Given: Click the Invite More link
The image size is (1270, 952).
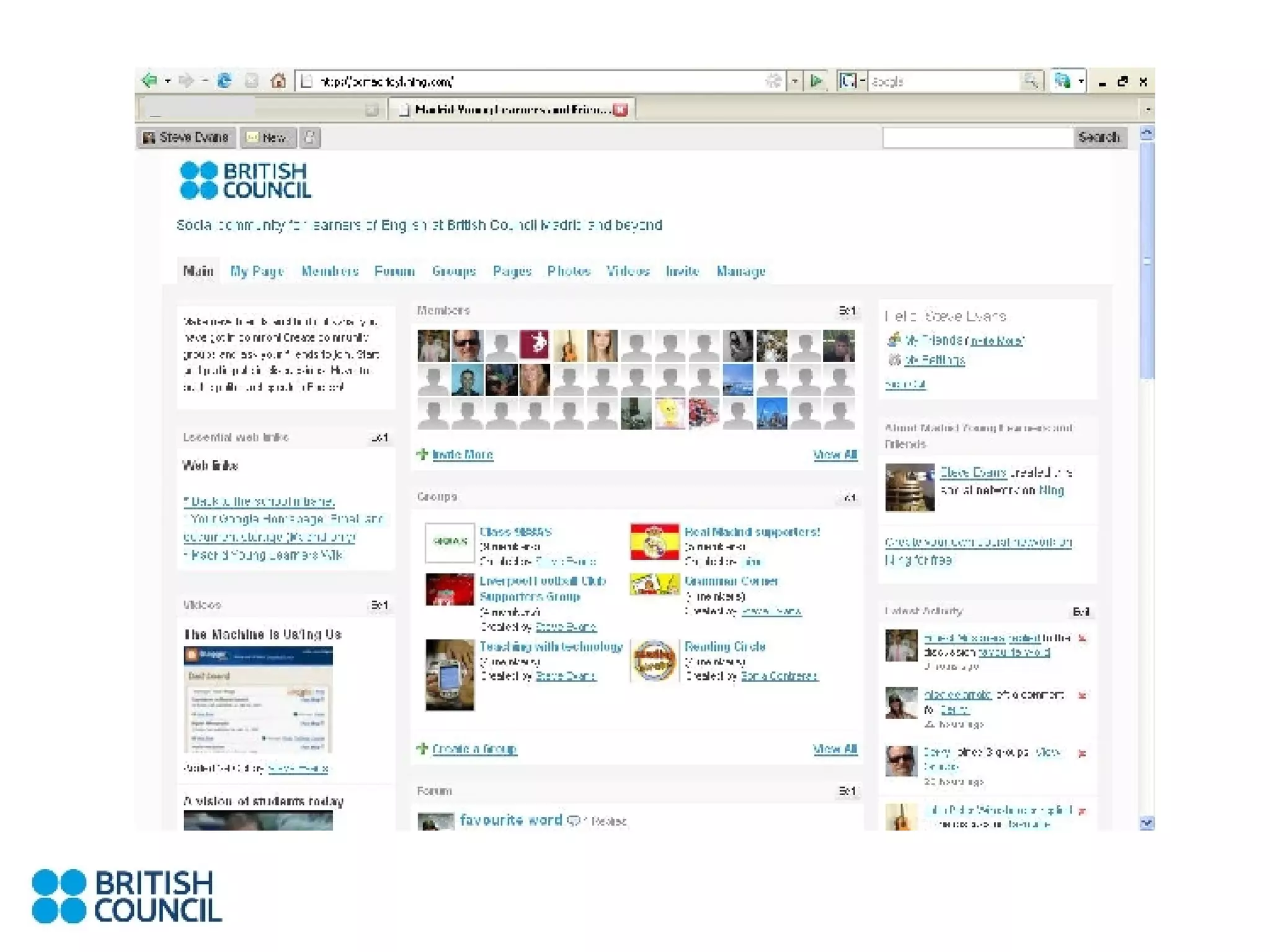Looking at the screenshot, I should tap(463, 455).
